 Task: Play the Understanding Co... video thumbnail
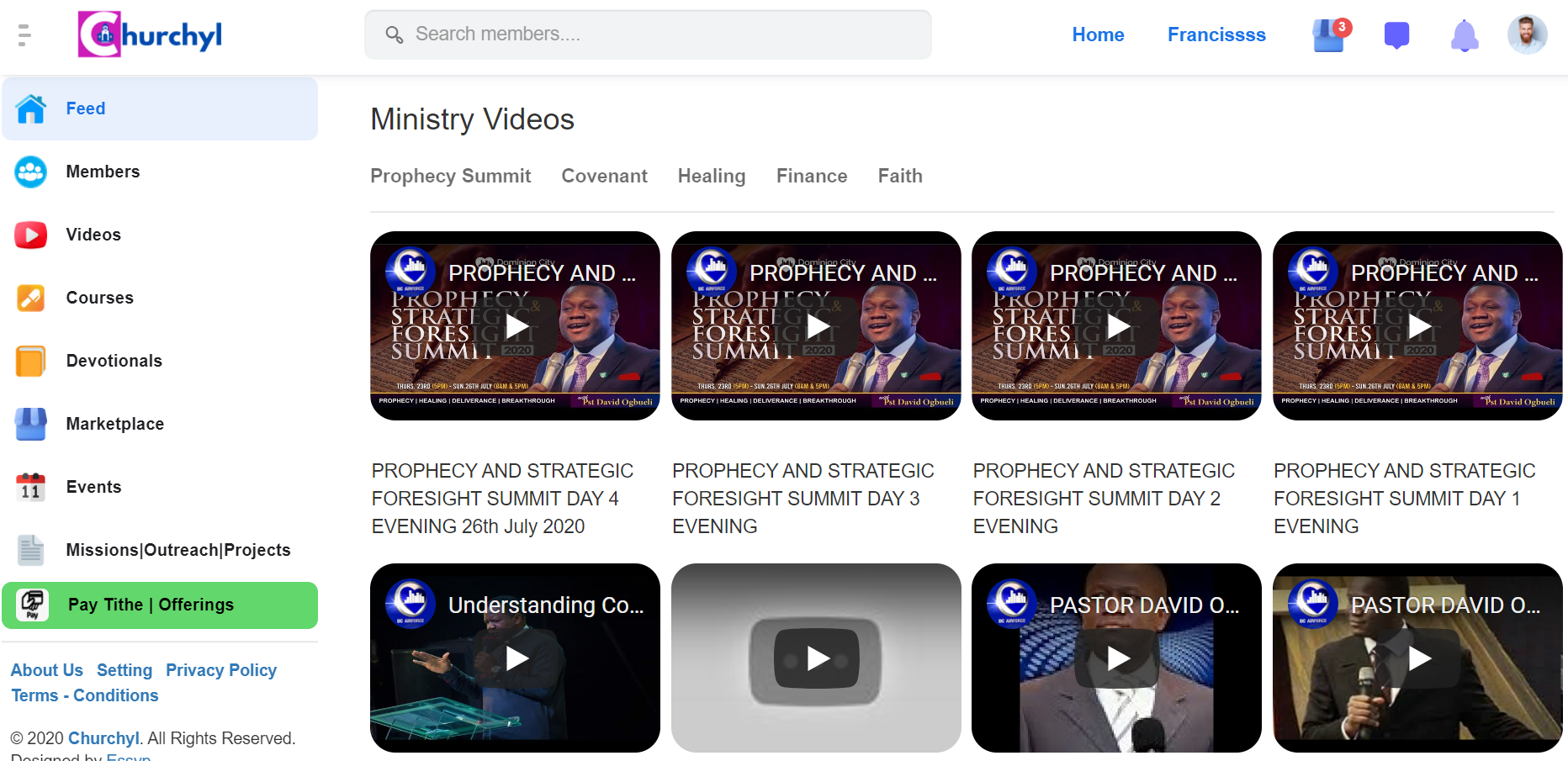(x=515, y=658)
